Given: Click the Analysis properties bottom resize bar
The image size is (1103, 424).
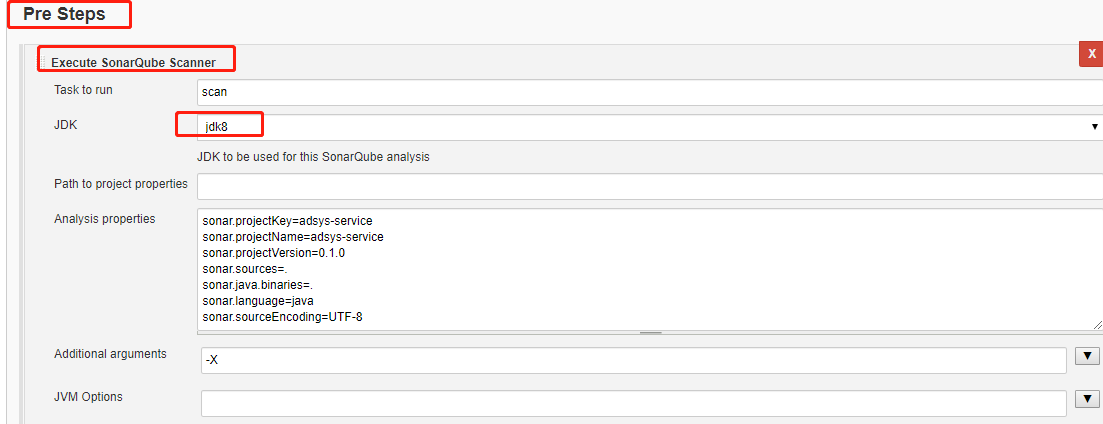Looking at the screenshot, I should click(x=650, y=333).
